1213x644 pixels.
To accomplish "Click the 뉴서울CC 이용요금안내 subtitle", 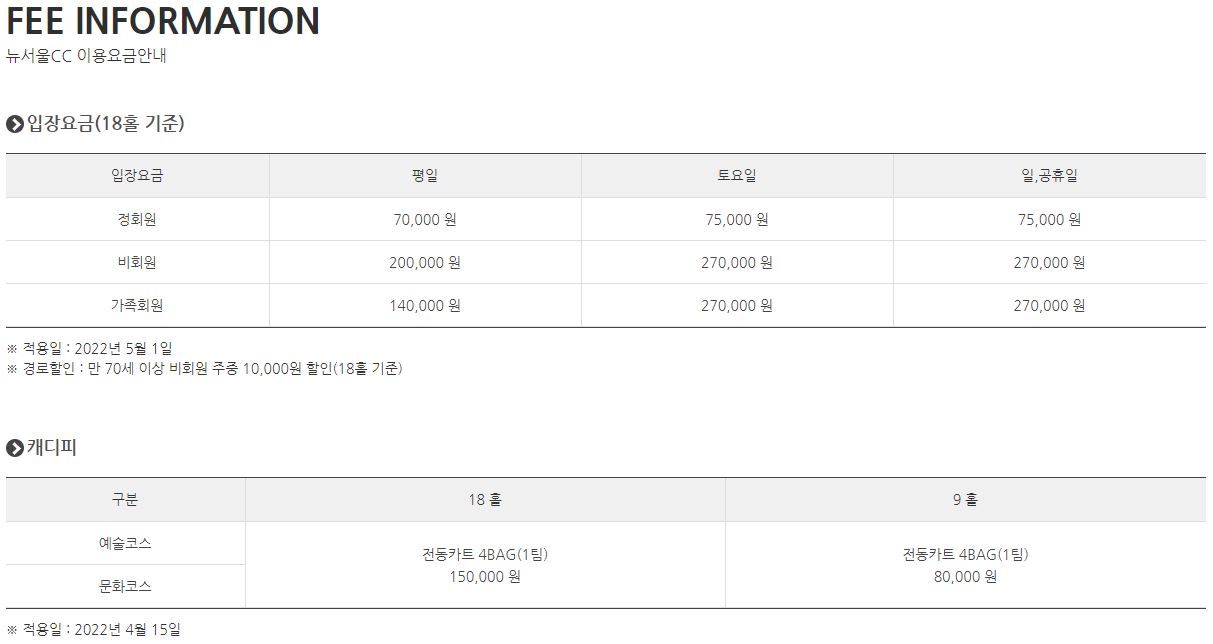I will [86, 56].
